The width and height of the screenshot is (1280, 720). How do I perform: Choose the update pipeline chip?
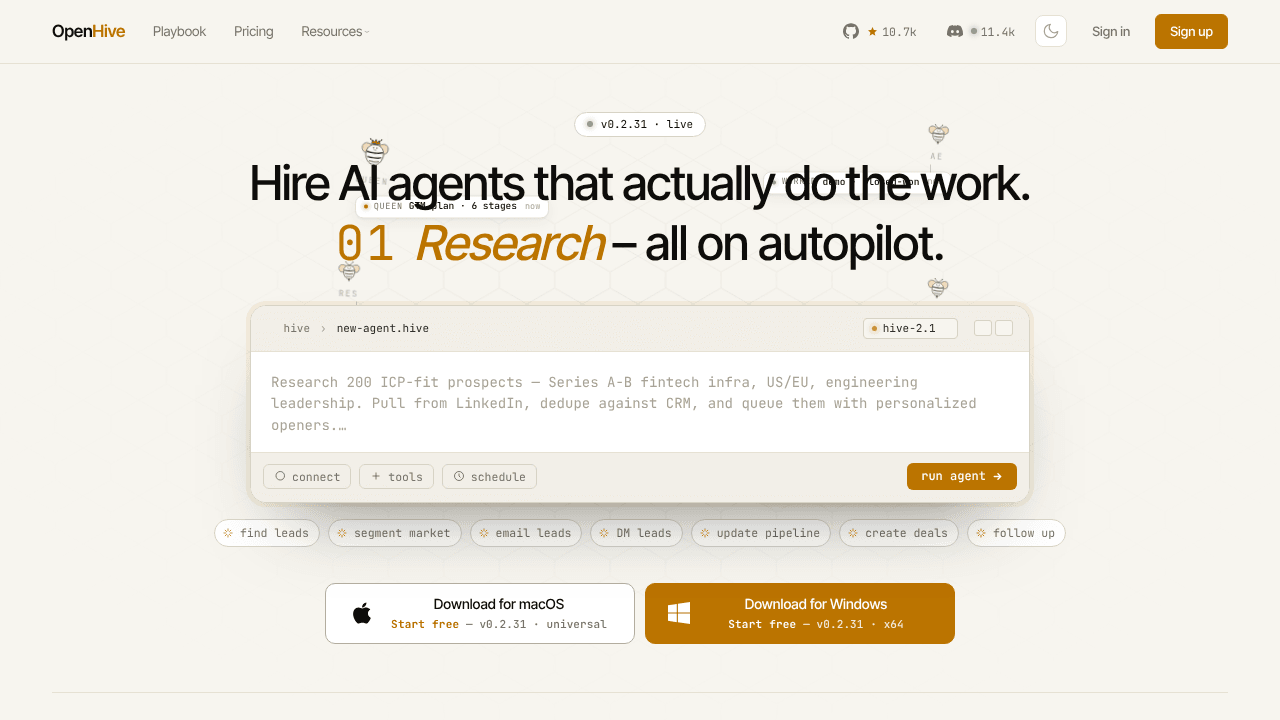[x=761, y=533]
